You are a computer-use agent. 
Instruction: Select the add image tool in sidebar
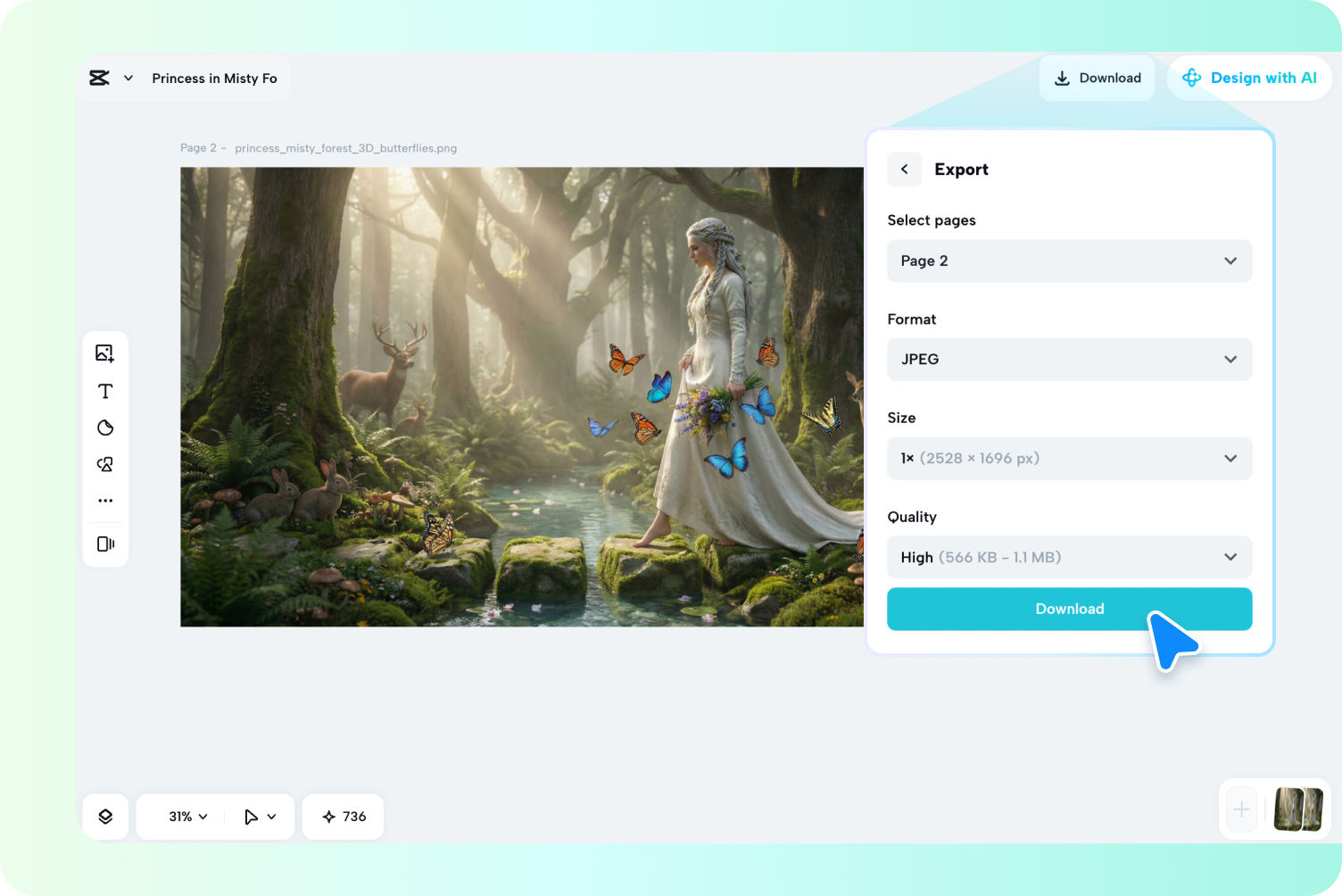coord(105,353)
